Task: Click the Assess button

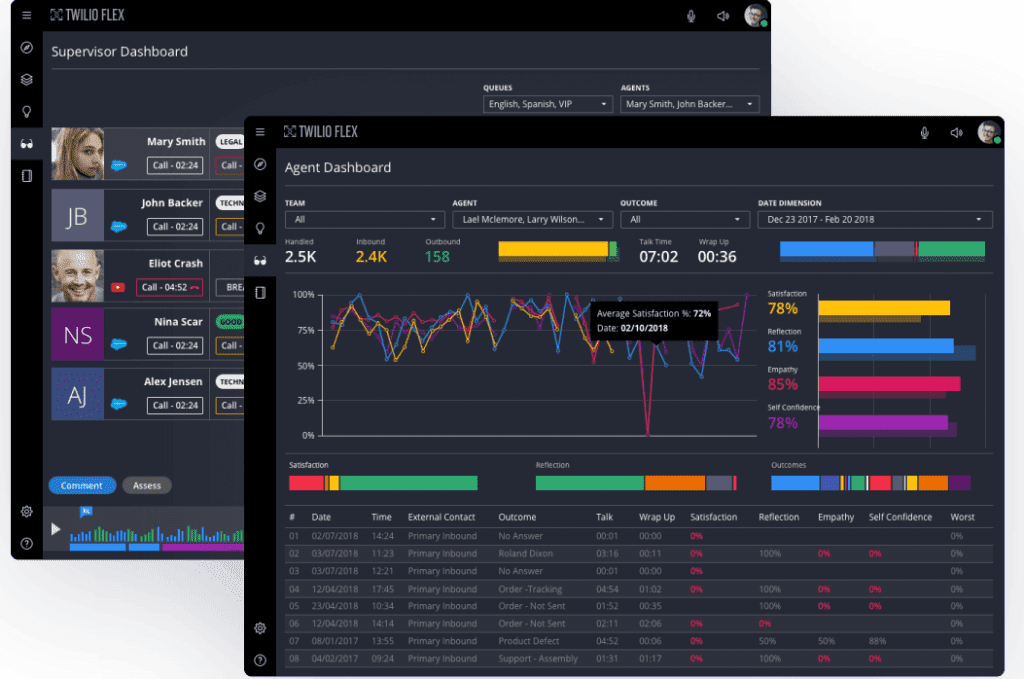Action: pos(147,485)
